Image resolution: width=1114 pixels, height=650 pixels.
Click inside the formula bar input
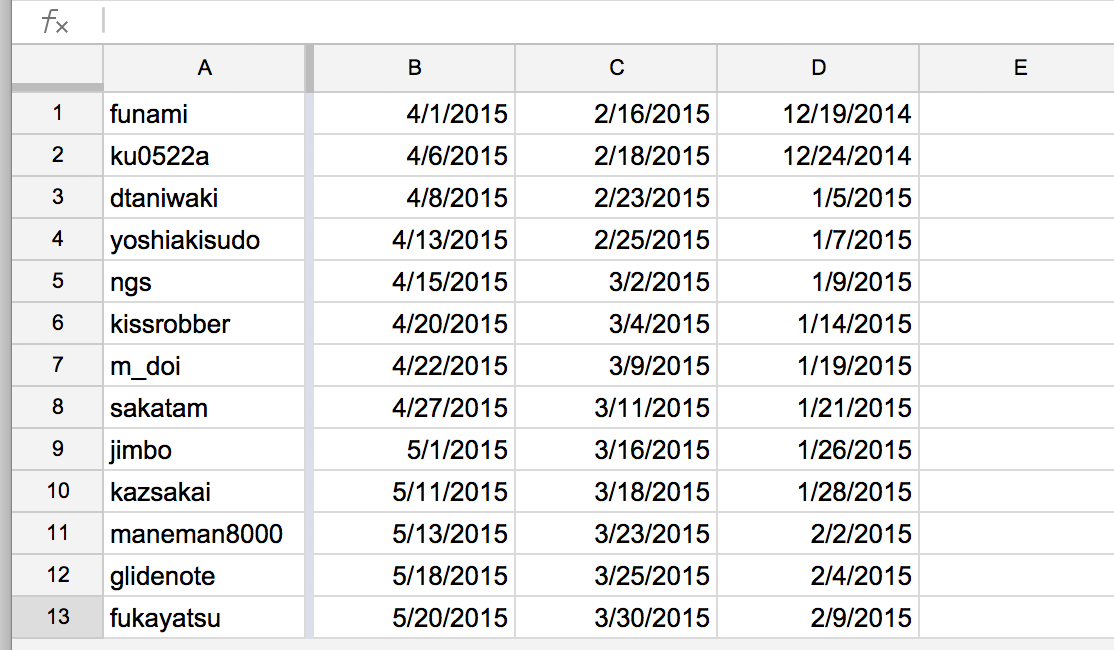click(x=600, y=22)
